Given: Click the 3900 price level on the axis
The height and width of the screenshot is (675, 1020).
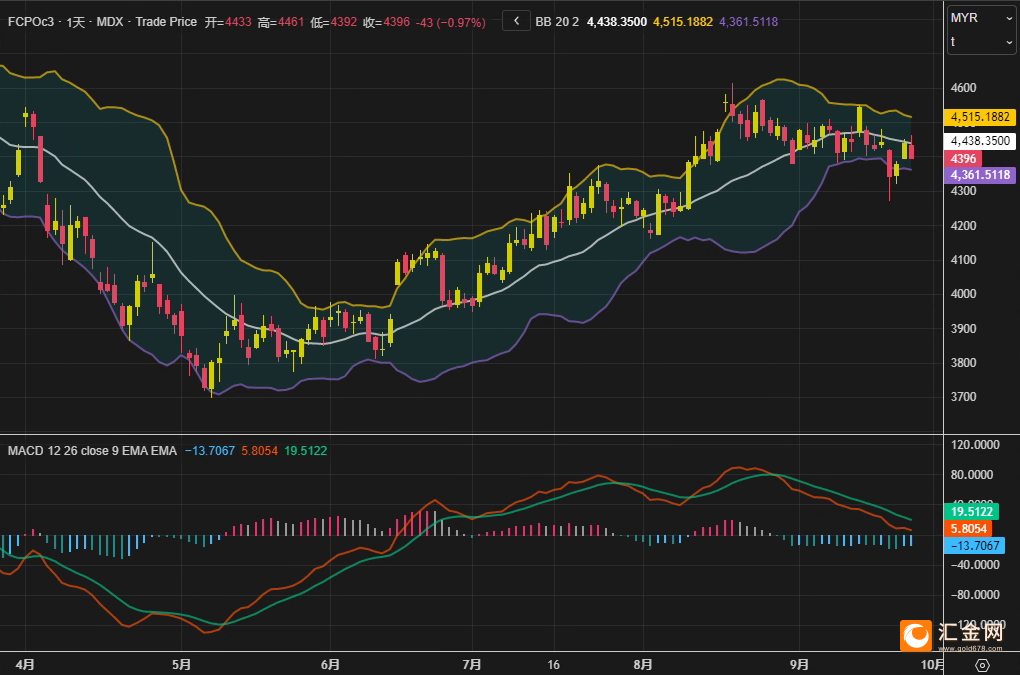Looking at the screenshot, I should point(963,328).
